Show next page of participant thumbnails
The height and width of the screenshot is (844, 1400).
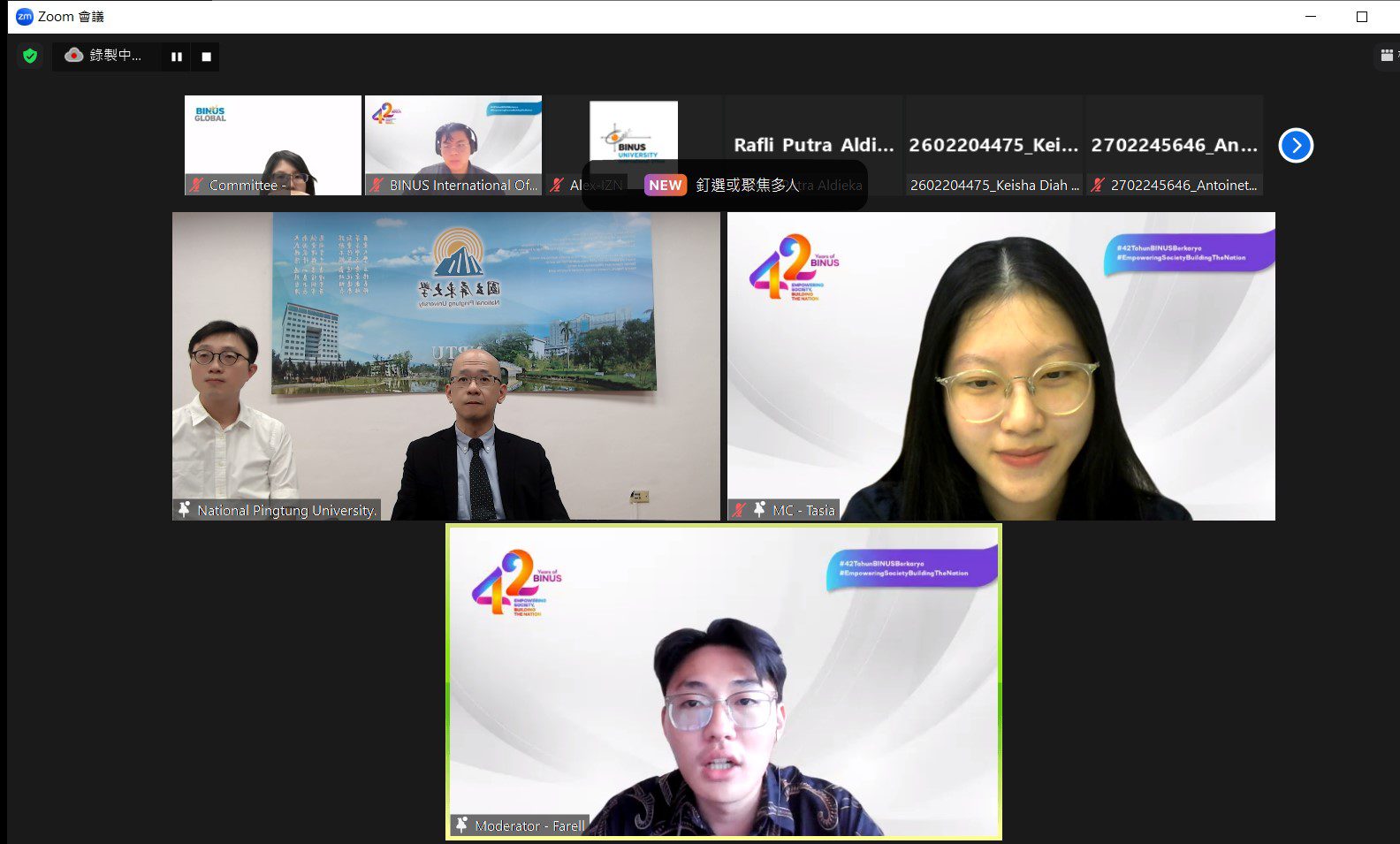pyautogui.click(x=1296, y=146)
